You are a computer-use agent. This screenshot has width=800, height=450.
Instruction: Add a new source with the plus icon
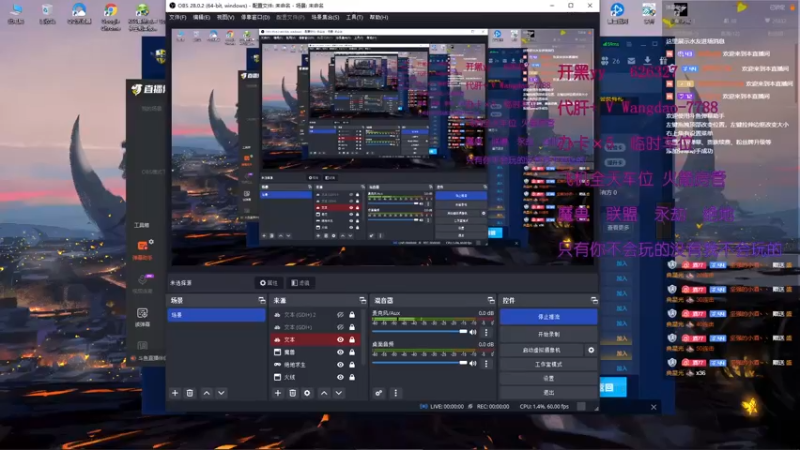(278, 393)
